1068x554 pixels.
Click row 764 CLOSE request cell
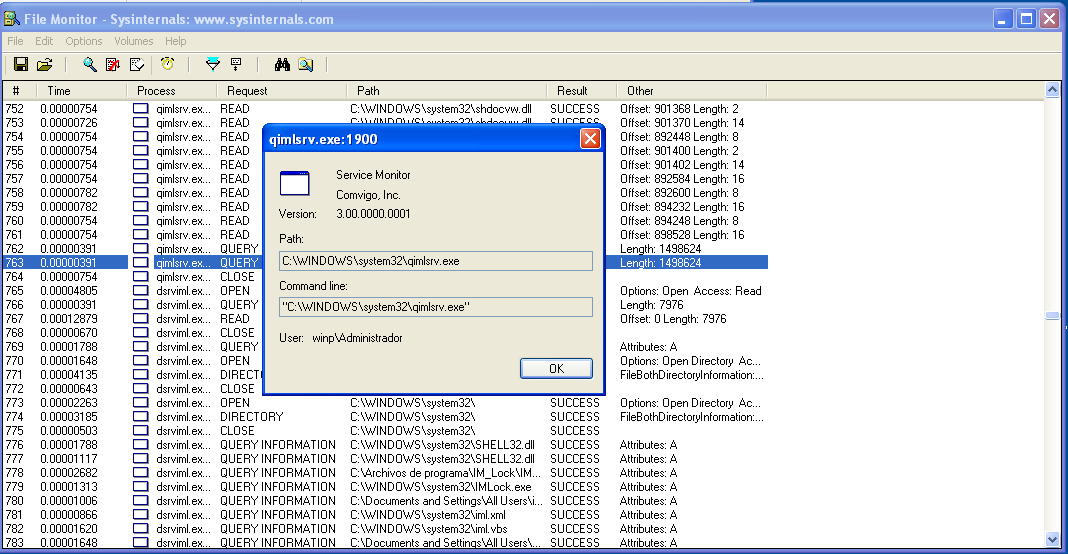click(237, 277)
